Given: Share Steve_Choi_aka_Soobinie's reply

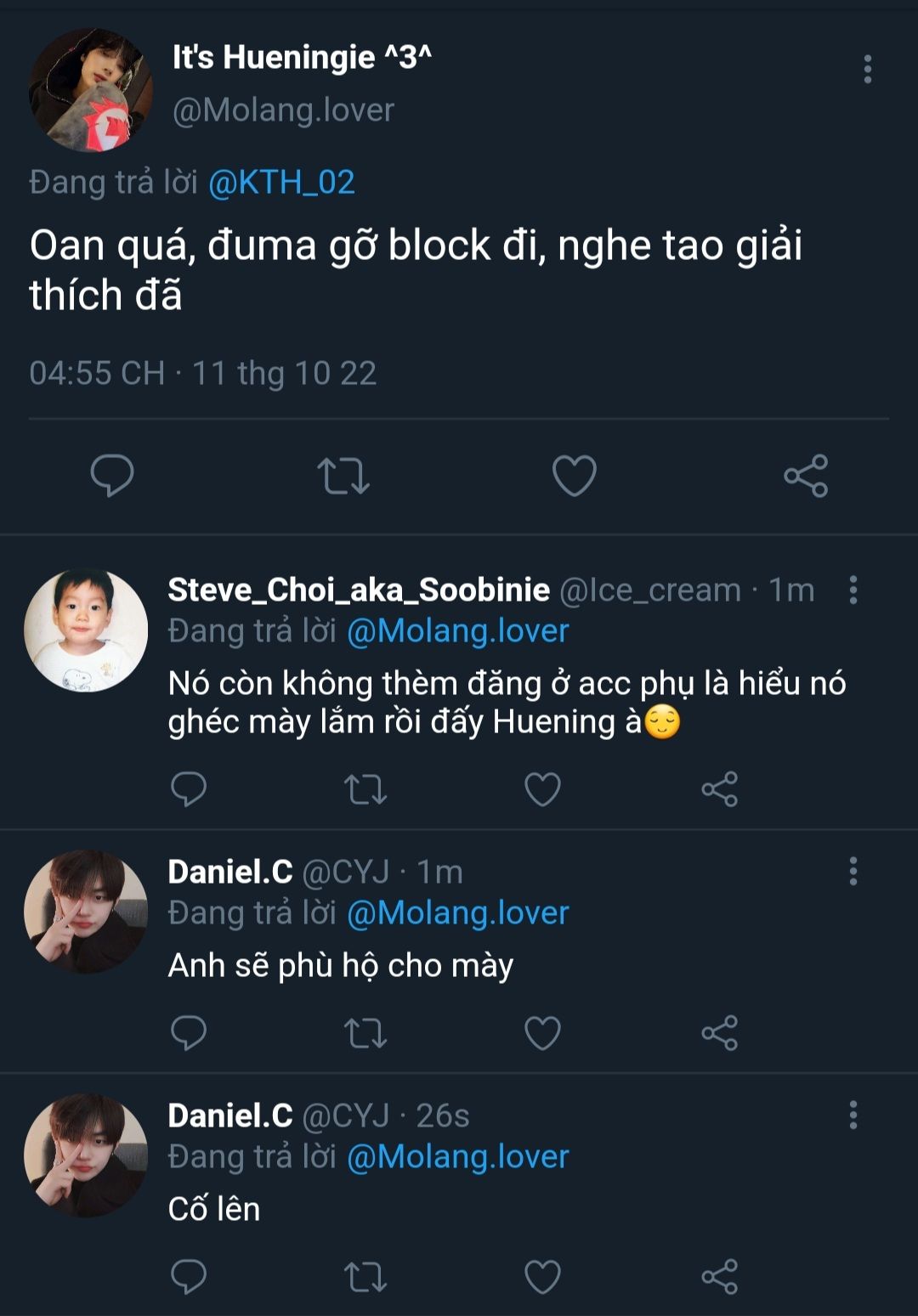Looking at the screenshot, I should 719,790.
